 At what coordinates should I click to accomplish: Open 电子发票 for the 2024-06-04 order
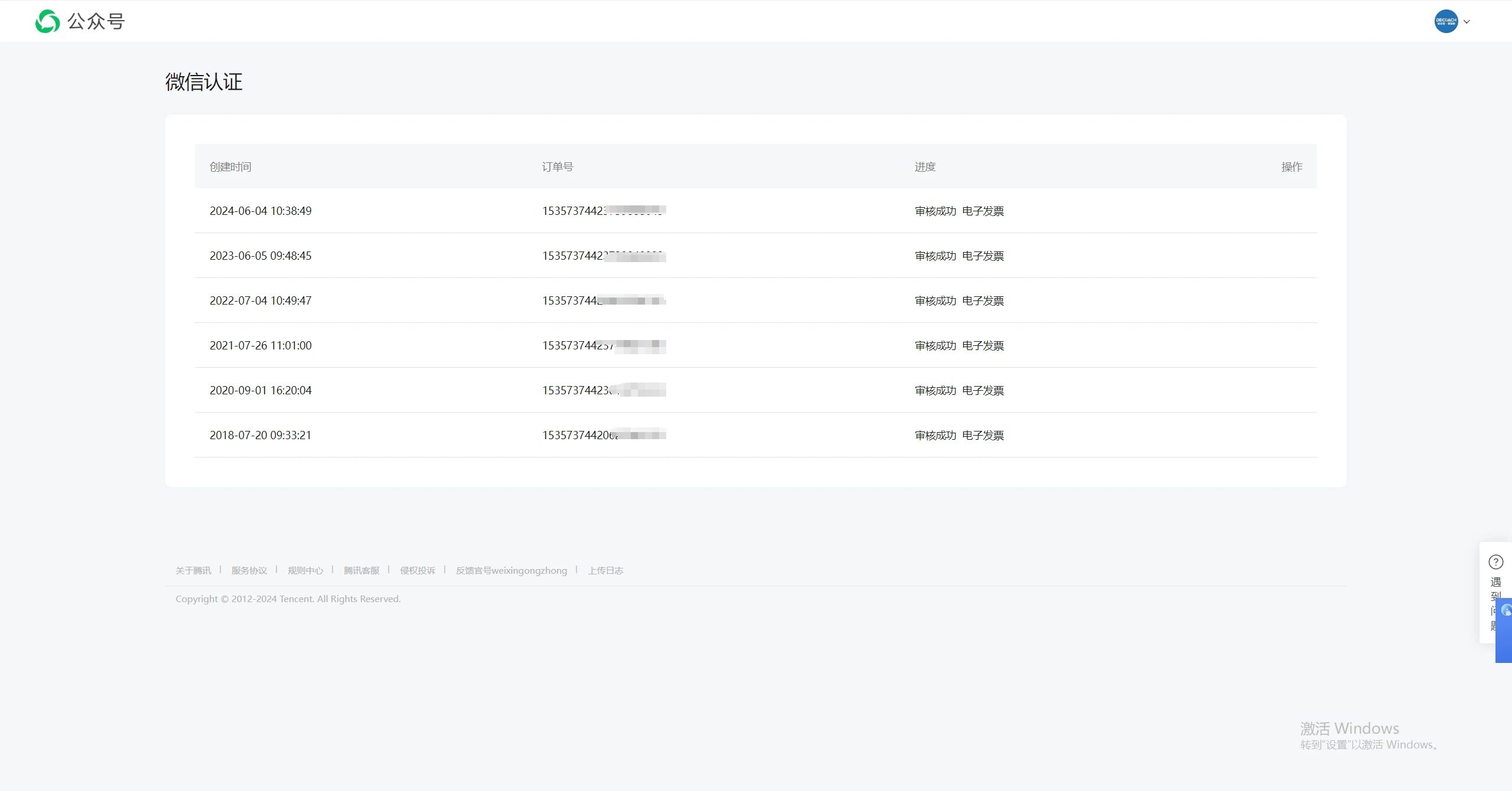(x=983, y=211)
